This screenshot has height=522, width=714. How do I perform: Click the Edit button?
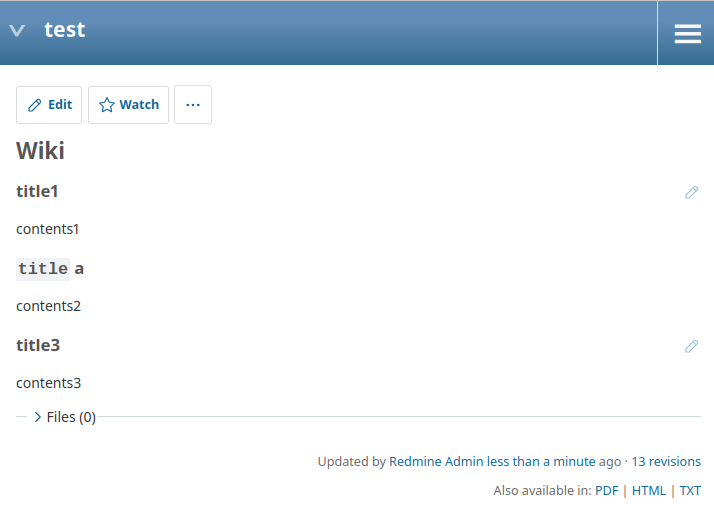tap(49, 105)
